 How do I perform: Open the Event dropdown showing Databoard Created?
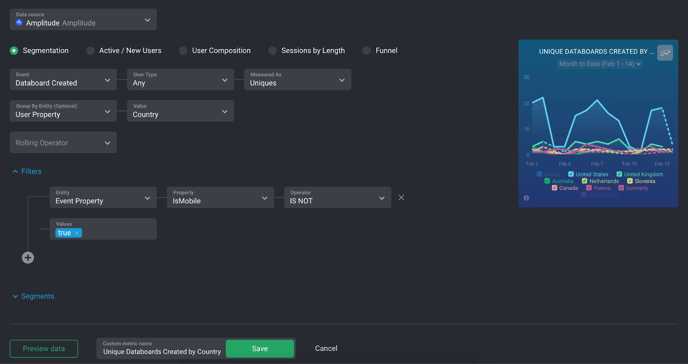point(63,79)
